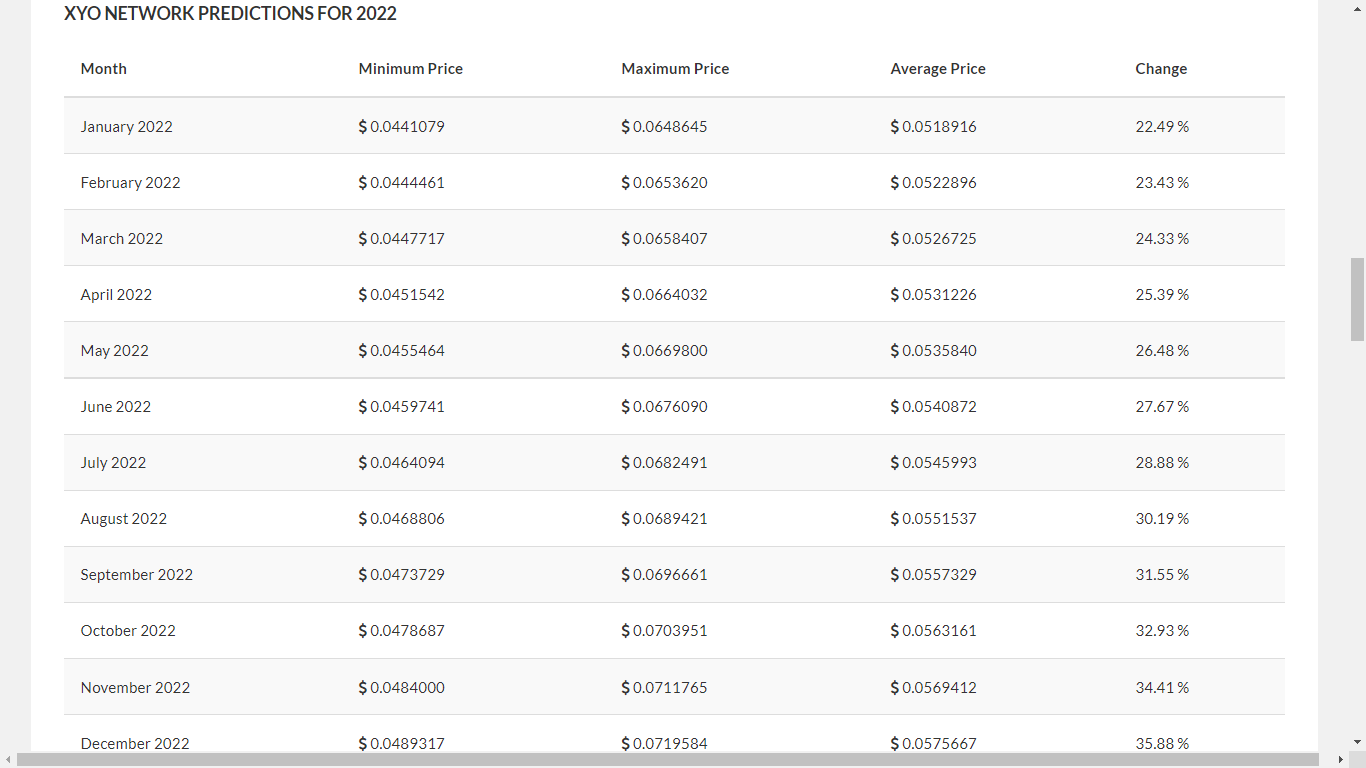Viewport: 1366px width, 768px height.
Task: Select the August 2022 row label
Action: click(124, 519)
